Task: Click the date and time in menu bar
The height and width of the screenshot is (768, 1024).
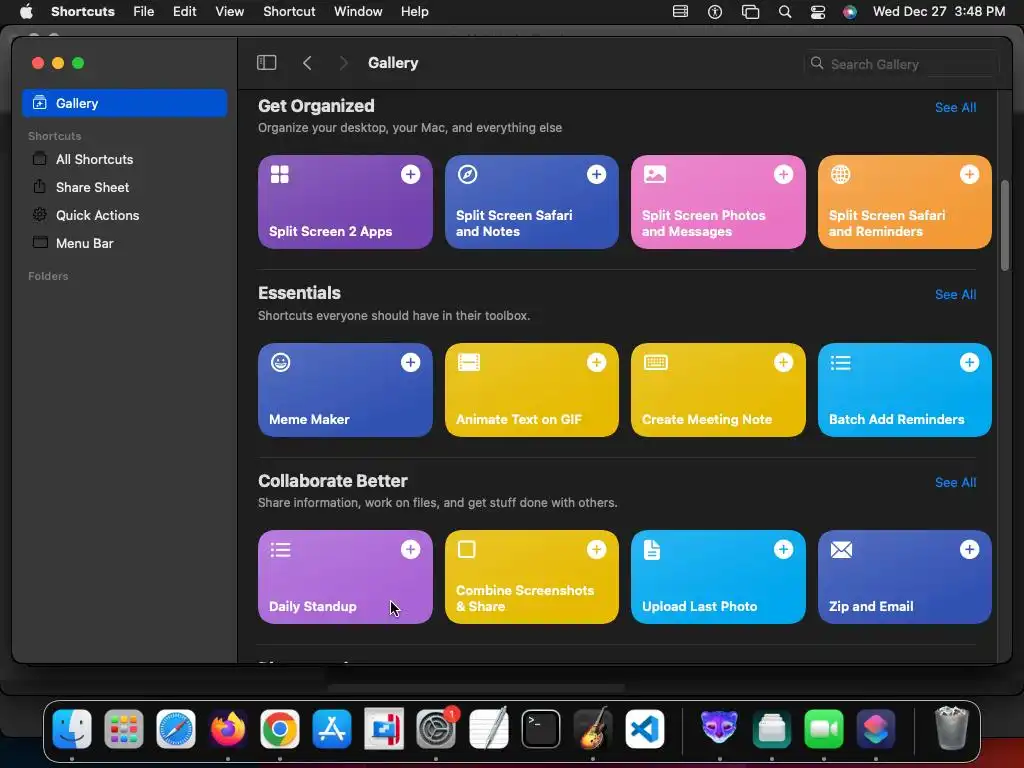Action: tap(939, 11)
